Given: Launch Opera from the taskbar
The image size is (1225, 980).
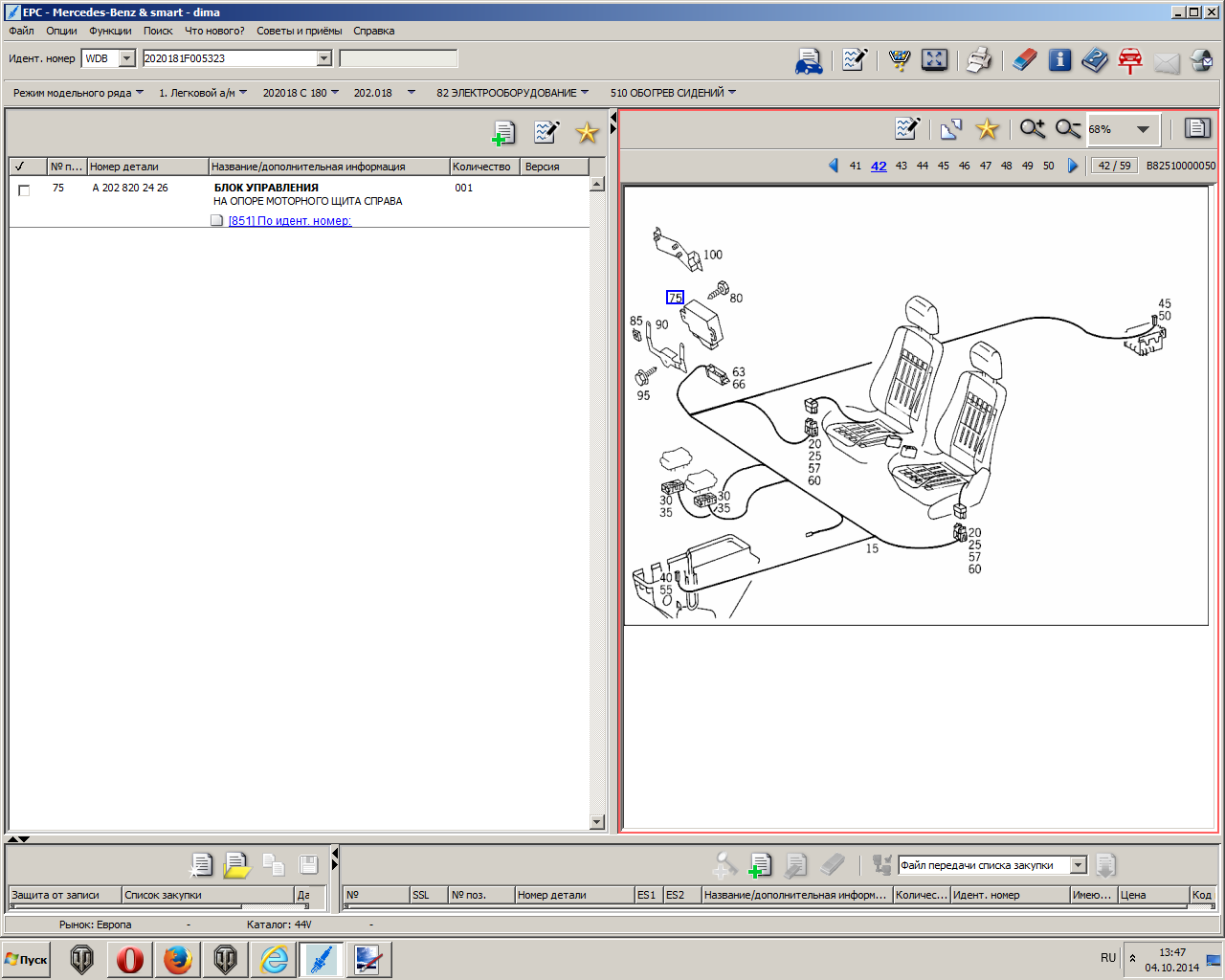Looking at the screenshot, I should (130, 960).
